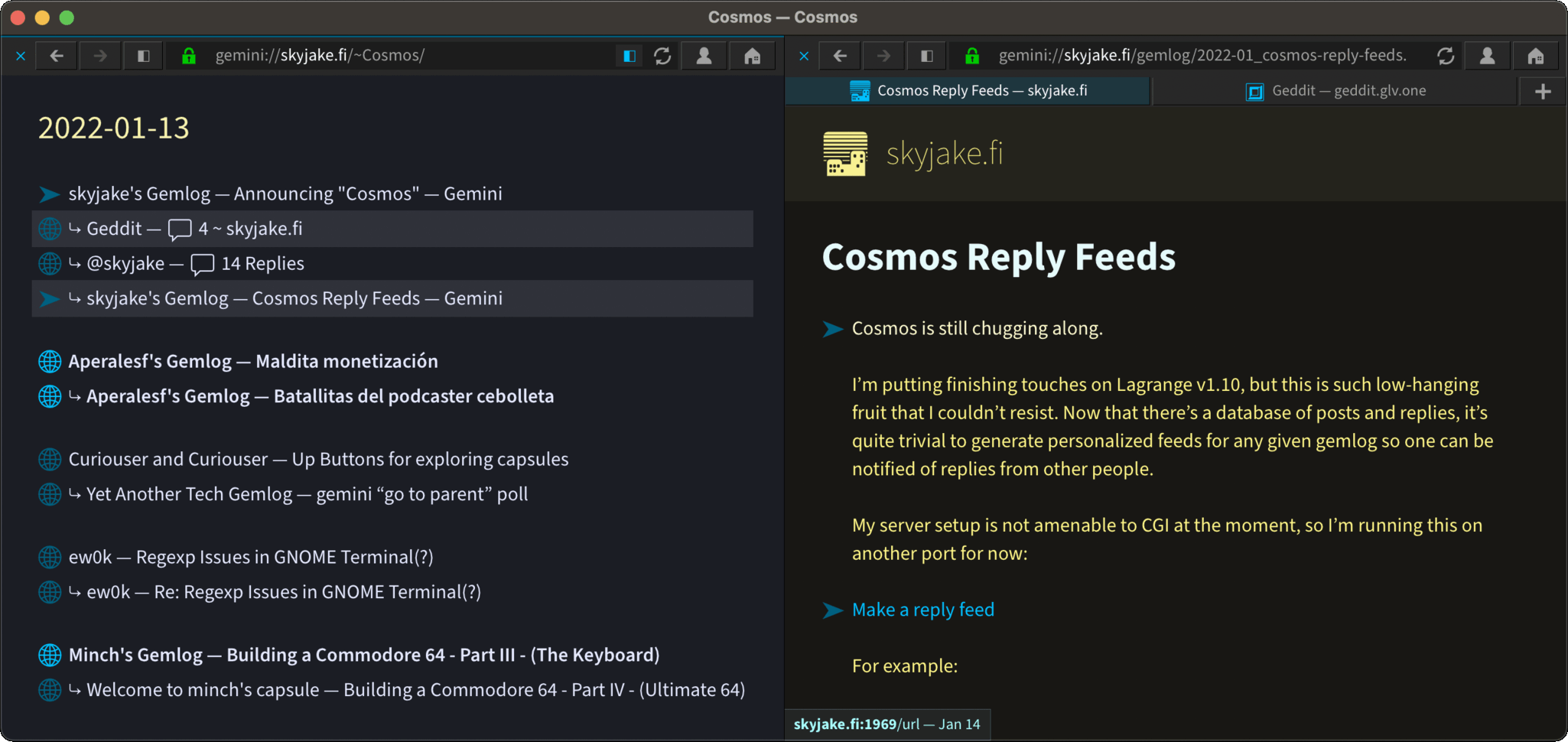Click the green zoom window button
Screen dimensions: 1568x742
pos(67,18)
